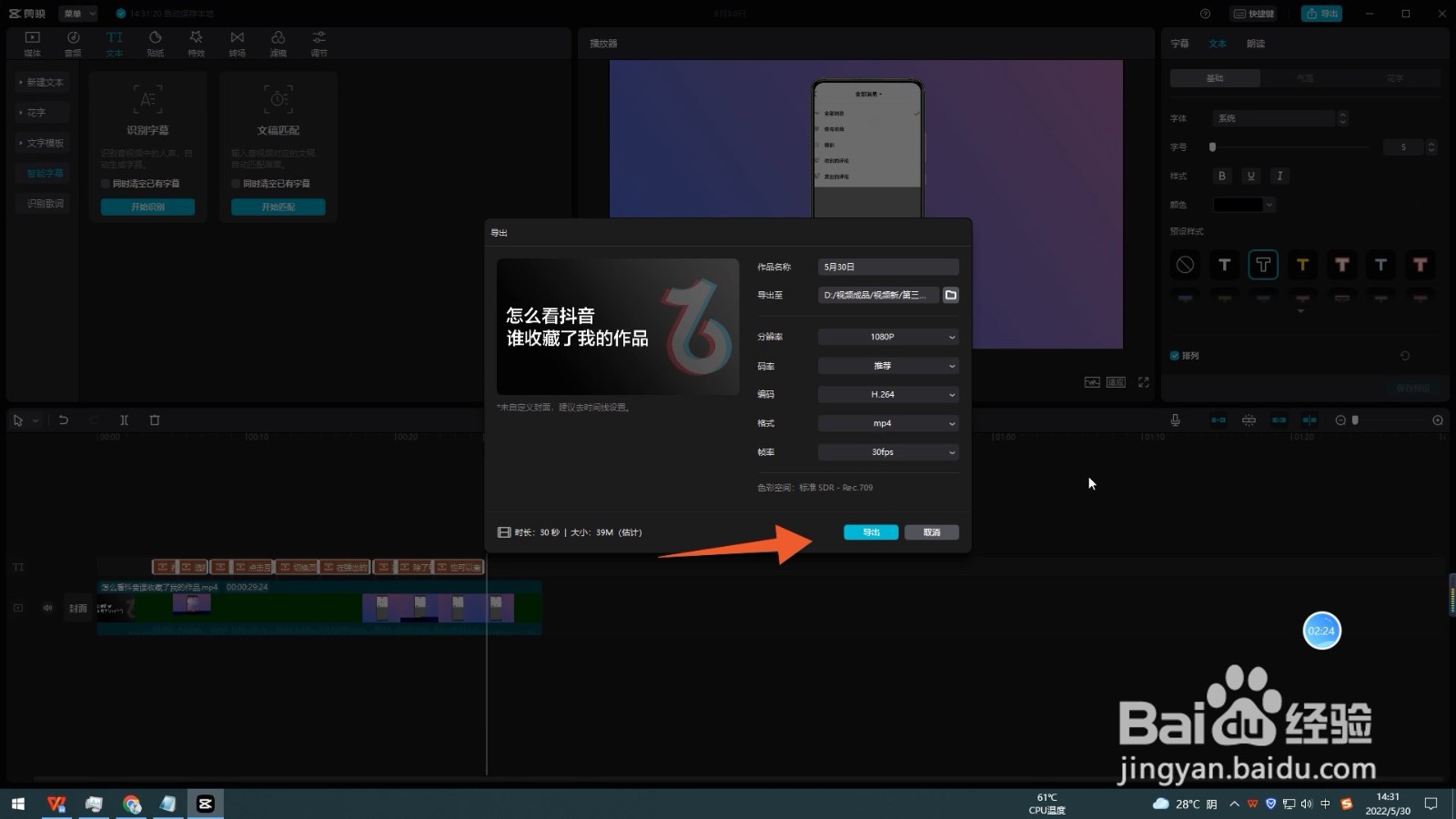Open the 音频 audio panel icon

click(74, 43)
